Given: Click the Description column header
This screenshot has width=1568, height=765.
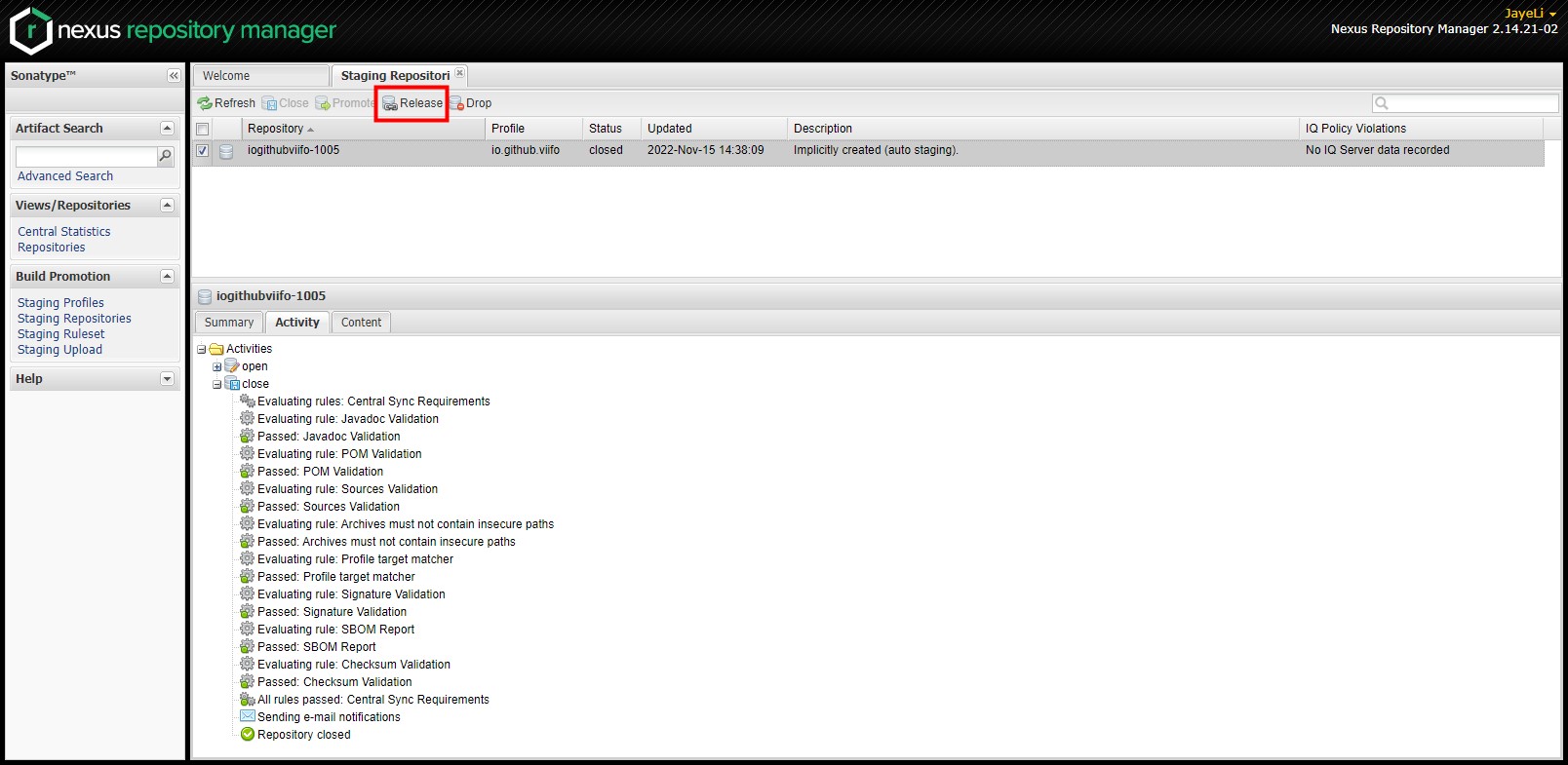Looking at the screenshot, I should tap(1042, 129).
